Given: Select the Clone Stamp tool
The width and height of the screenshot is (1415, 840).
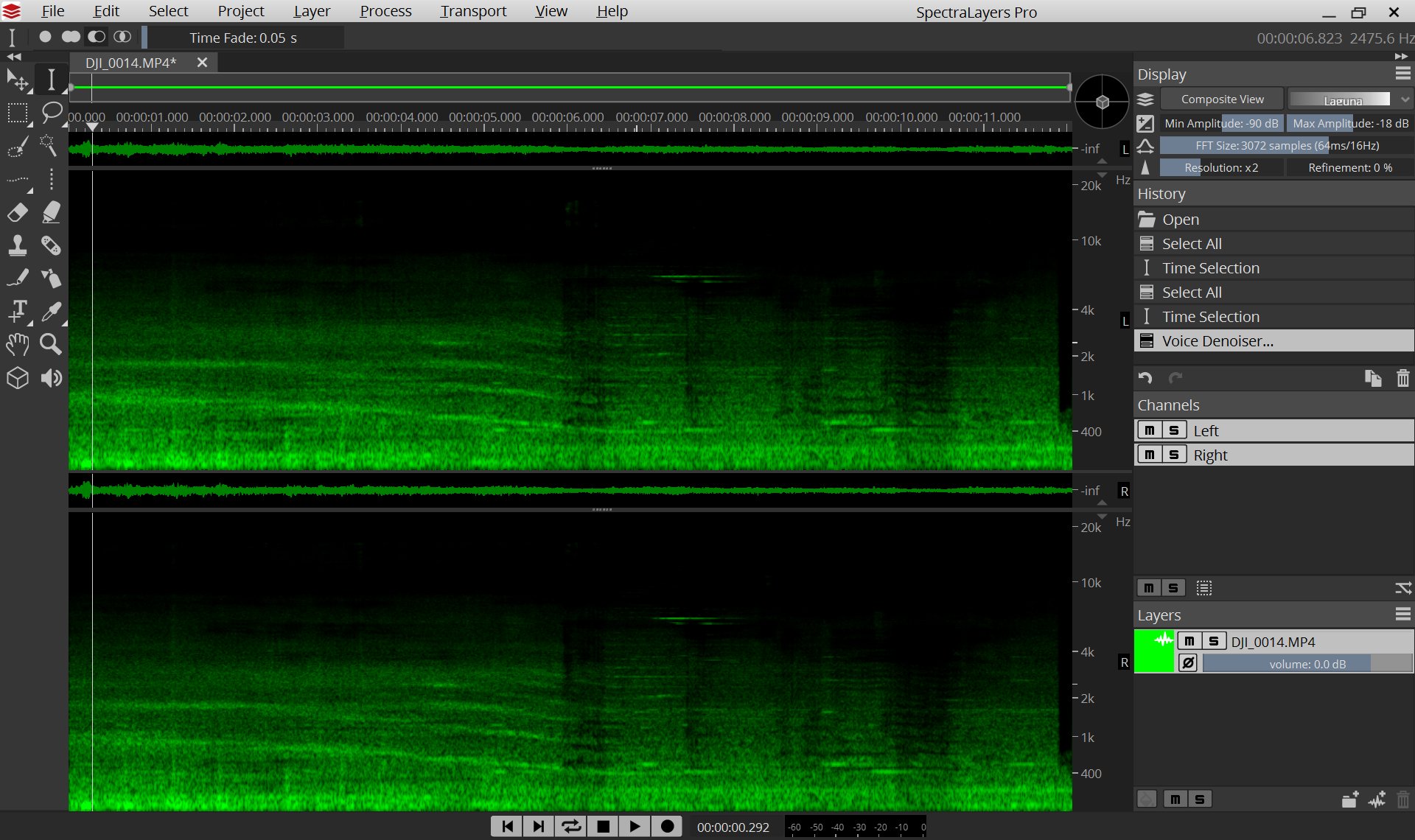Looking at the screenshot, I should 18,245.
